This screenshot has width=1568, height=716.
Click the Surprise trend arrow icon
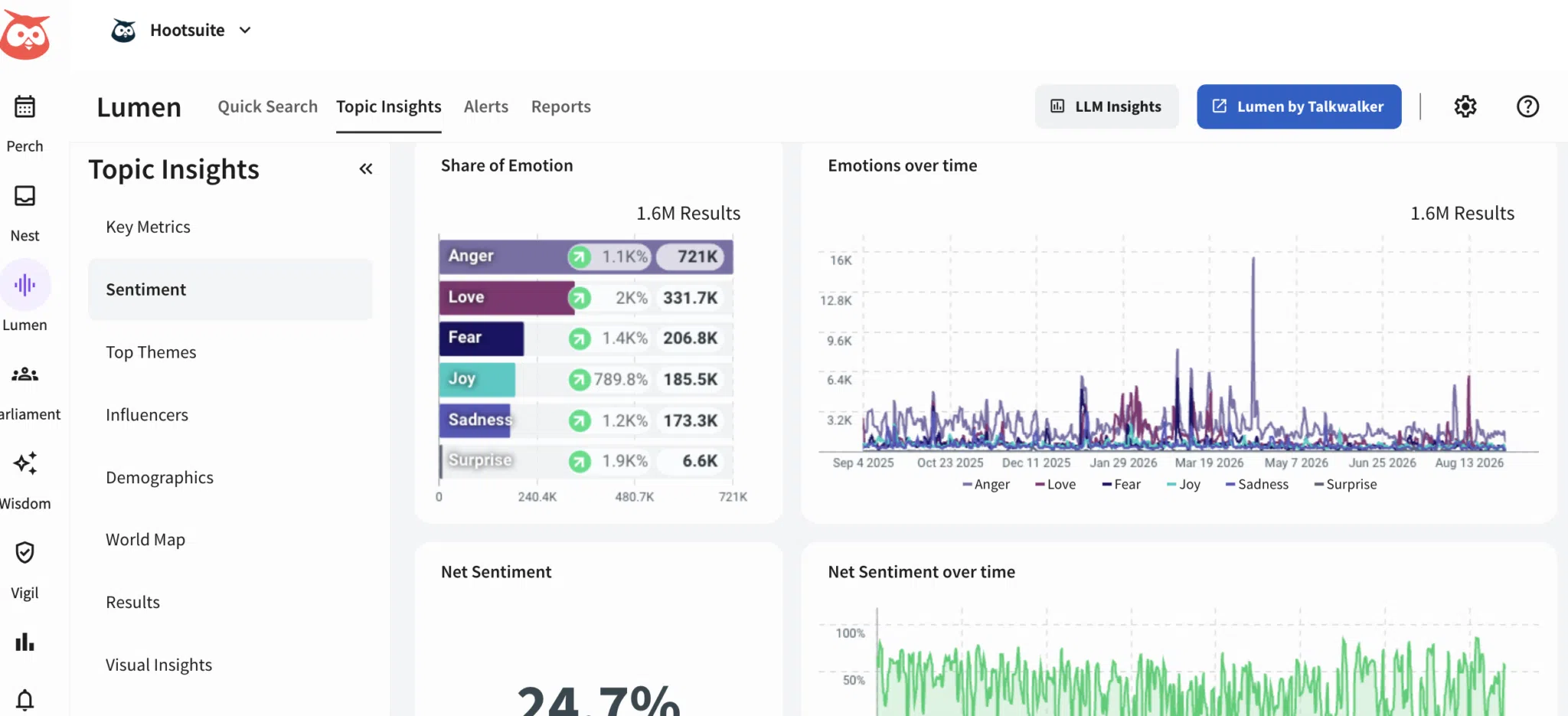[580, 461]
